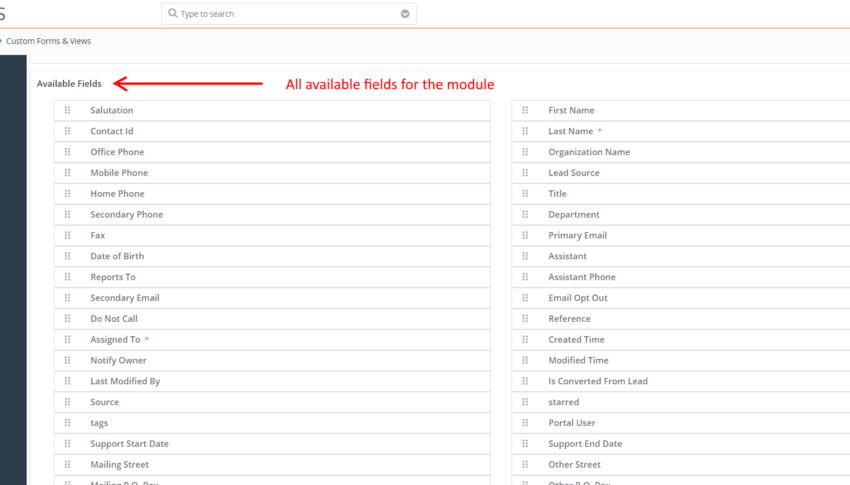850x485 pixels.
Task: Click the search magnifier icon
Action: (x=172, y=13)
